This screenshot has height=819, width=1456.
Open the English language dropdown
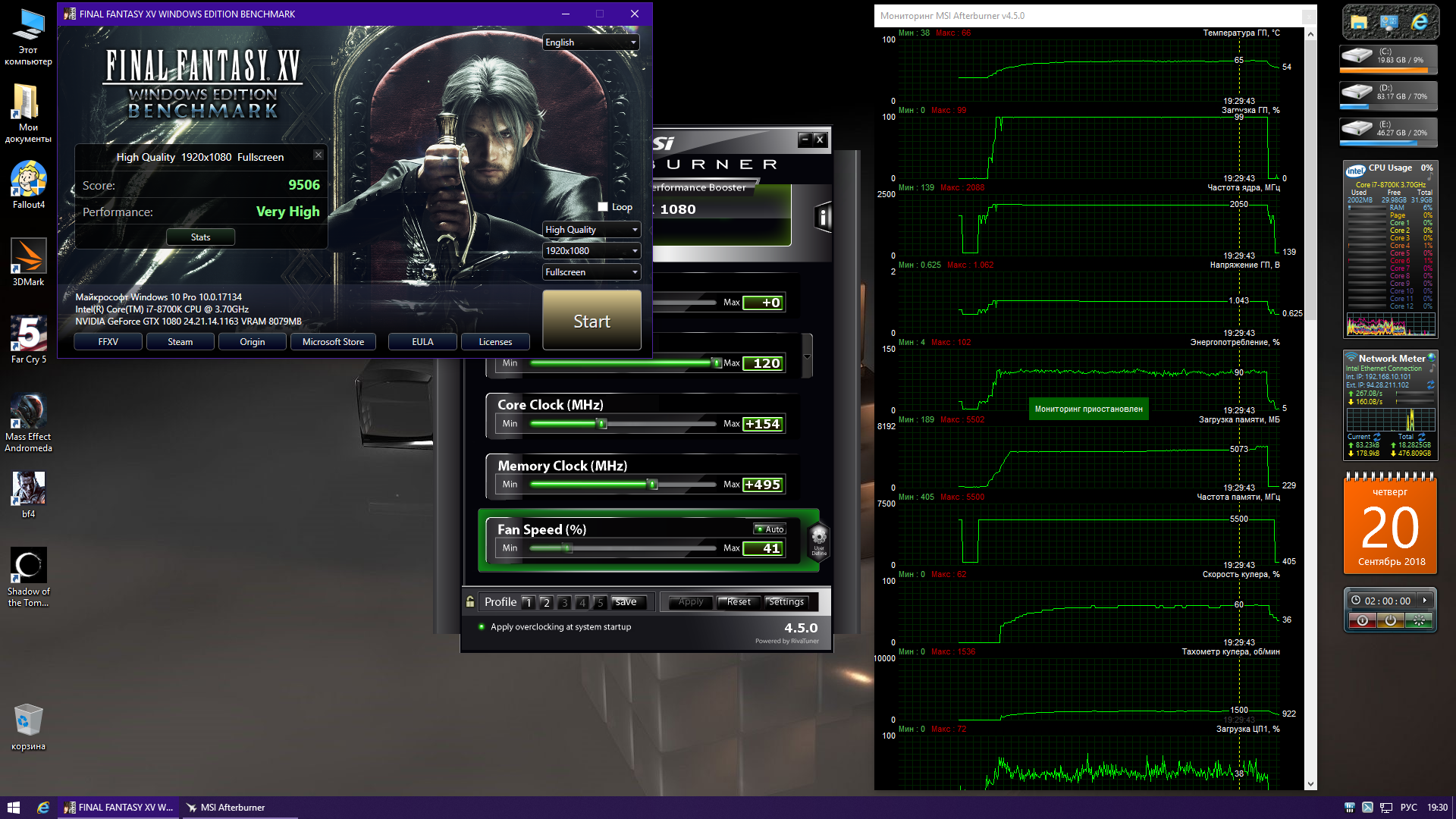(591, 42)
